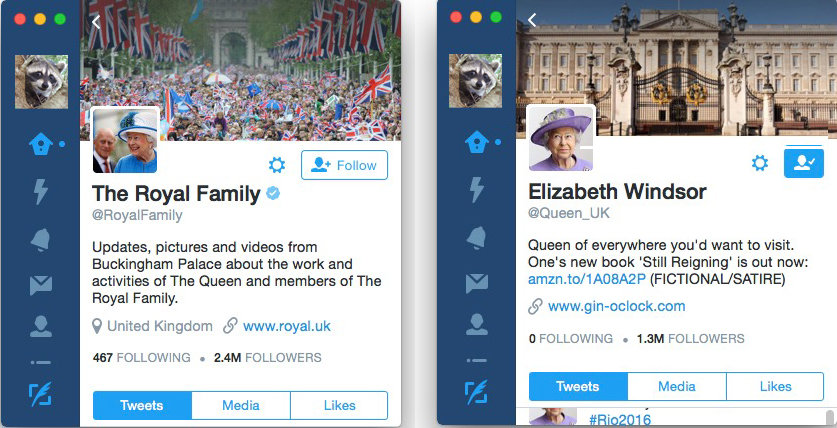Follow The Royal Family account
This screenshot has height=428, width=837.
(x=344, y=165)
